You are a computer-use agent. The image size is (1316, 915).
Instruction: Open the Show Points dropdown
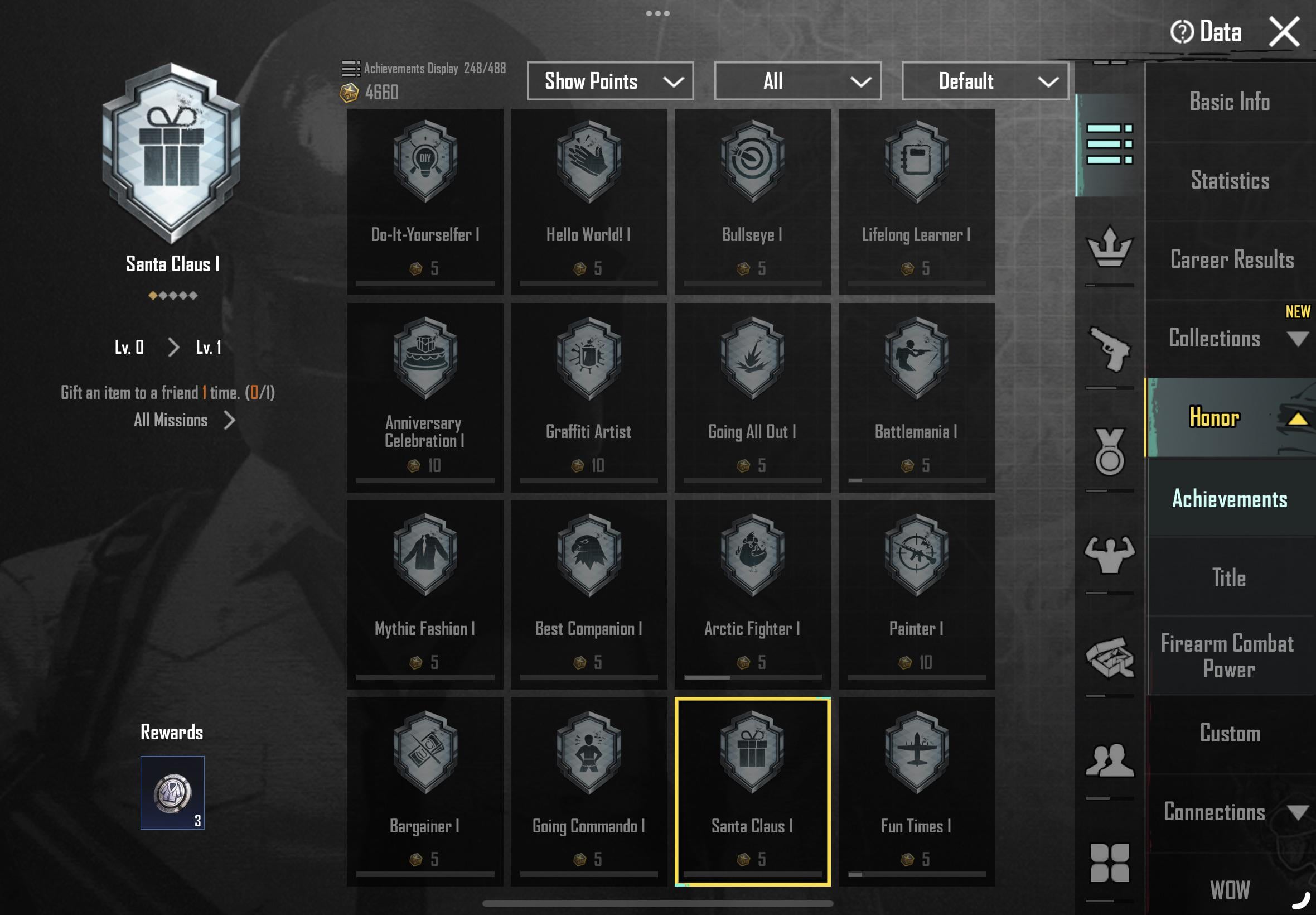[610, 81]
